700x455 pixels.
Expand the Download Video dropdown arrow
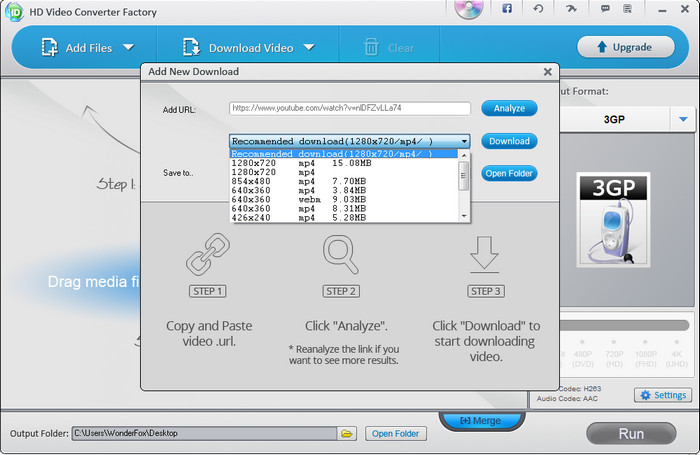[309, 47]
